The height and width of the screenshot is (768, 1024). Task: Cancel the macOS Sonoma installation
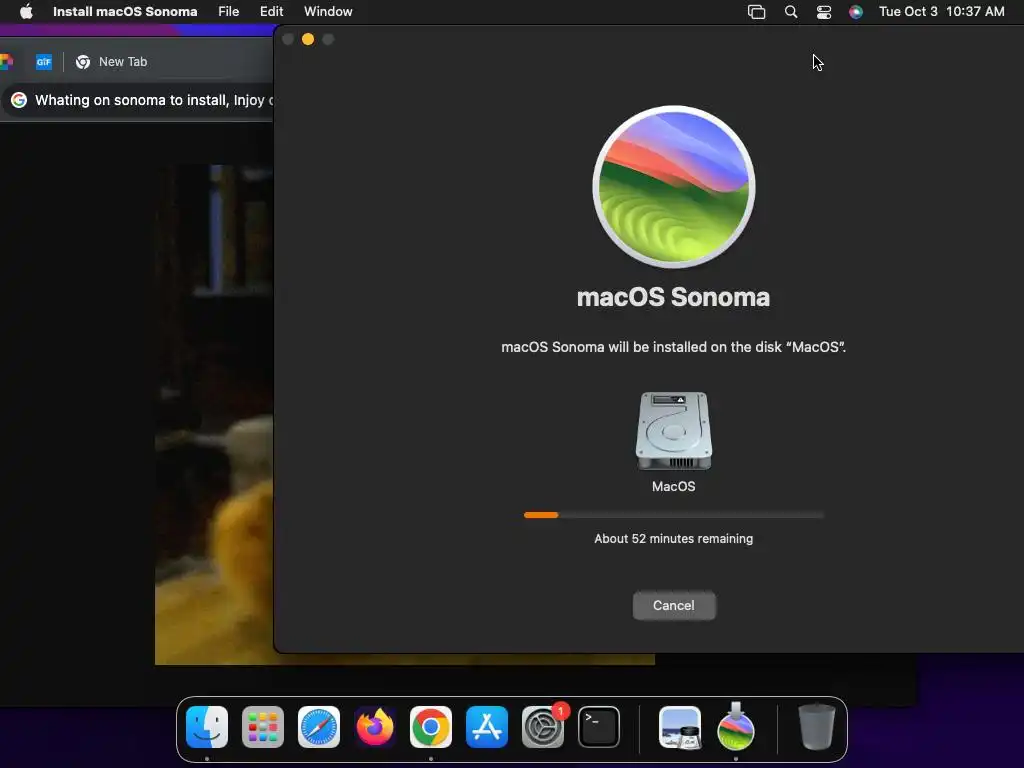pos(674,605)
